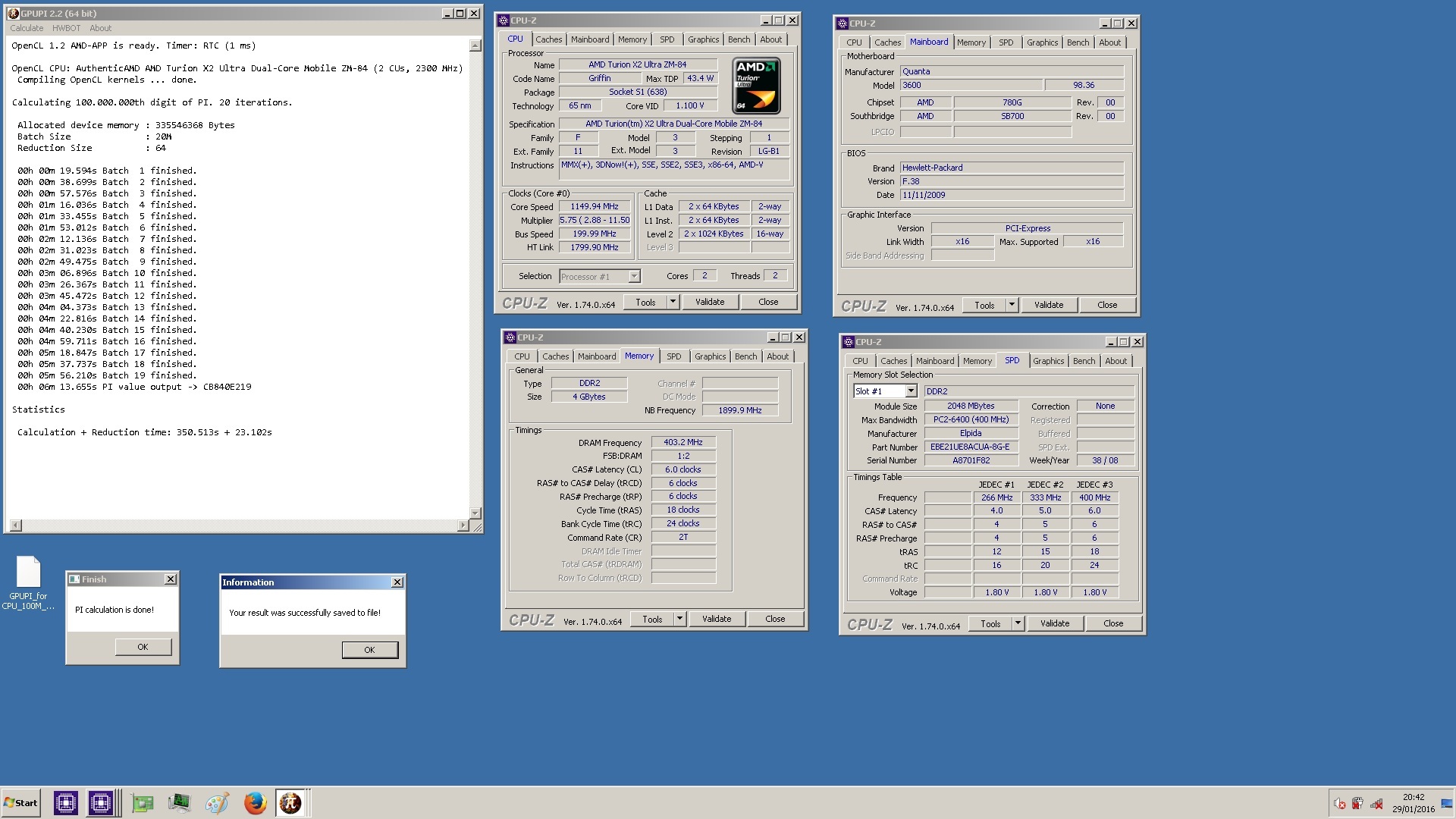Viewport: 1456px width, 819px height.
Task: Click Validate in CPU-Z SPD window
Action: coord(1055,623)
